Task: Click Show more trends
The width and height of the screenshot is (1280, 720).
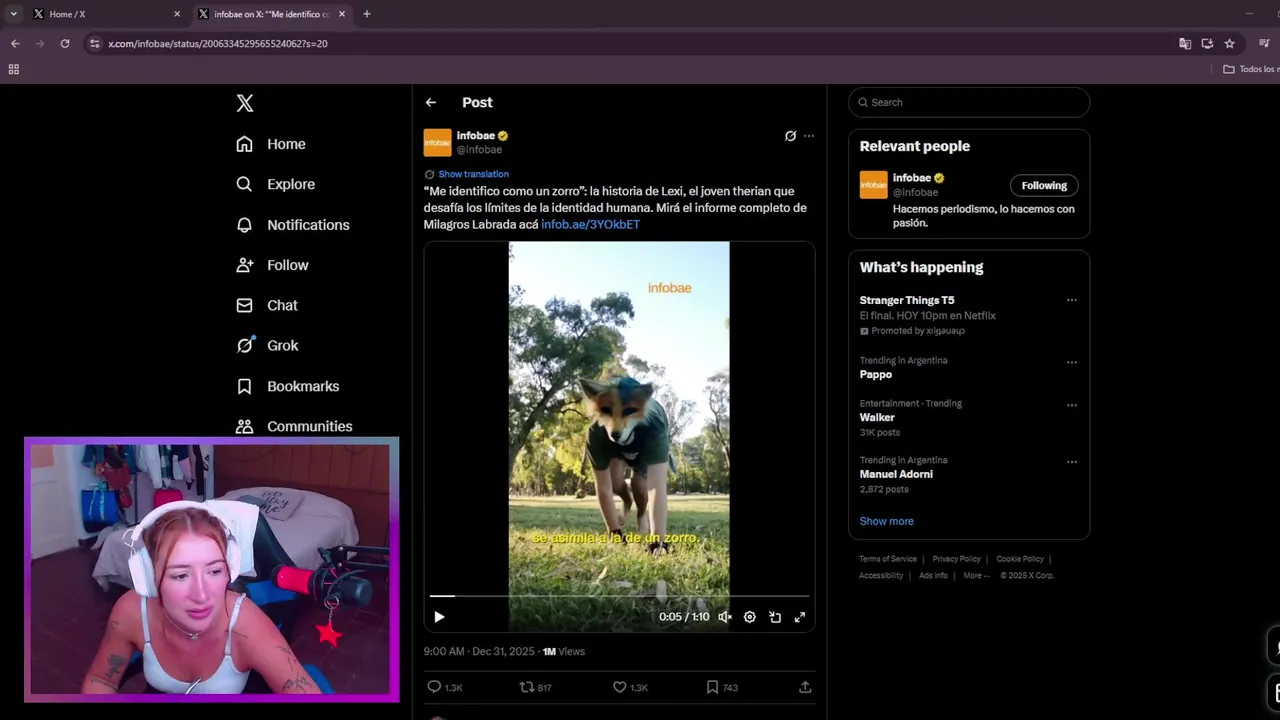Action: tap(886, 521)
